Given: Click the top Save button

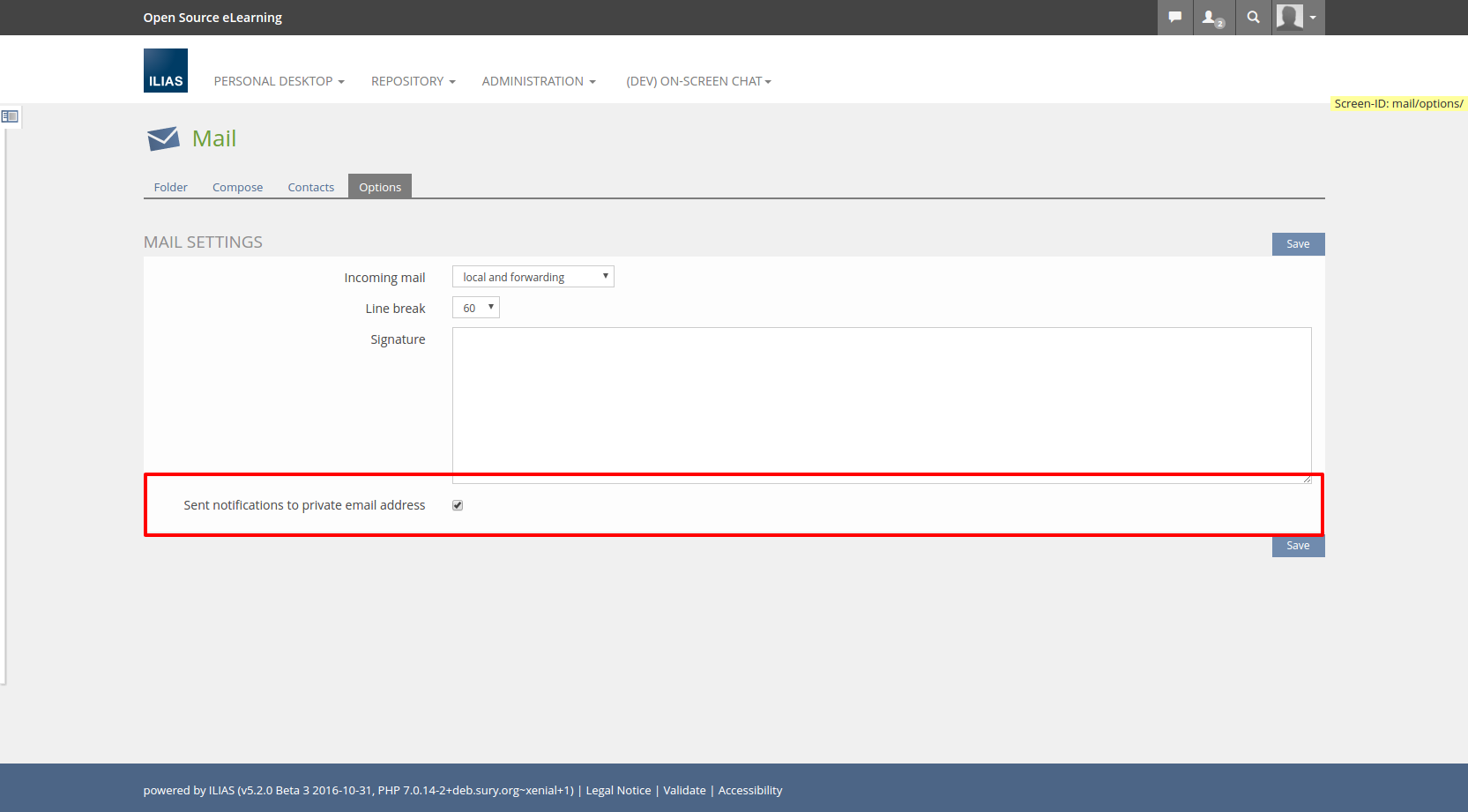Looking at the screenshot, I should pos(1298,244).
